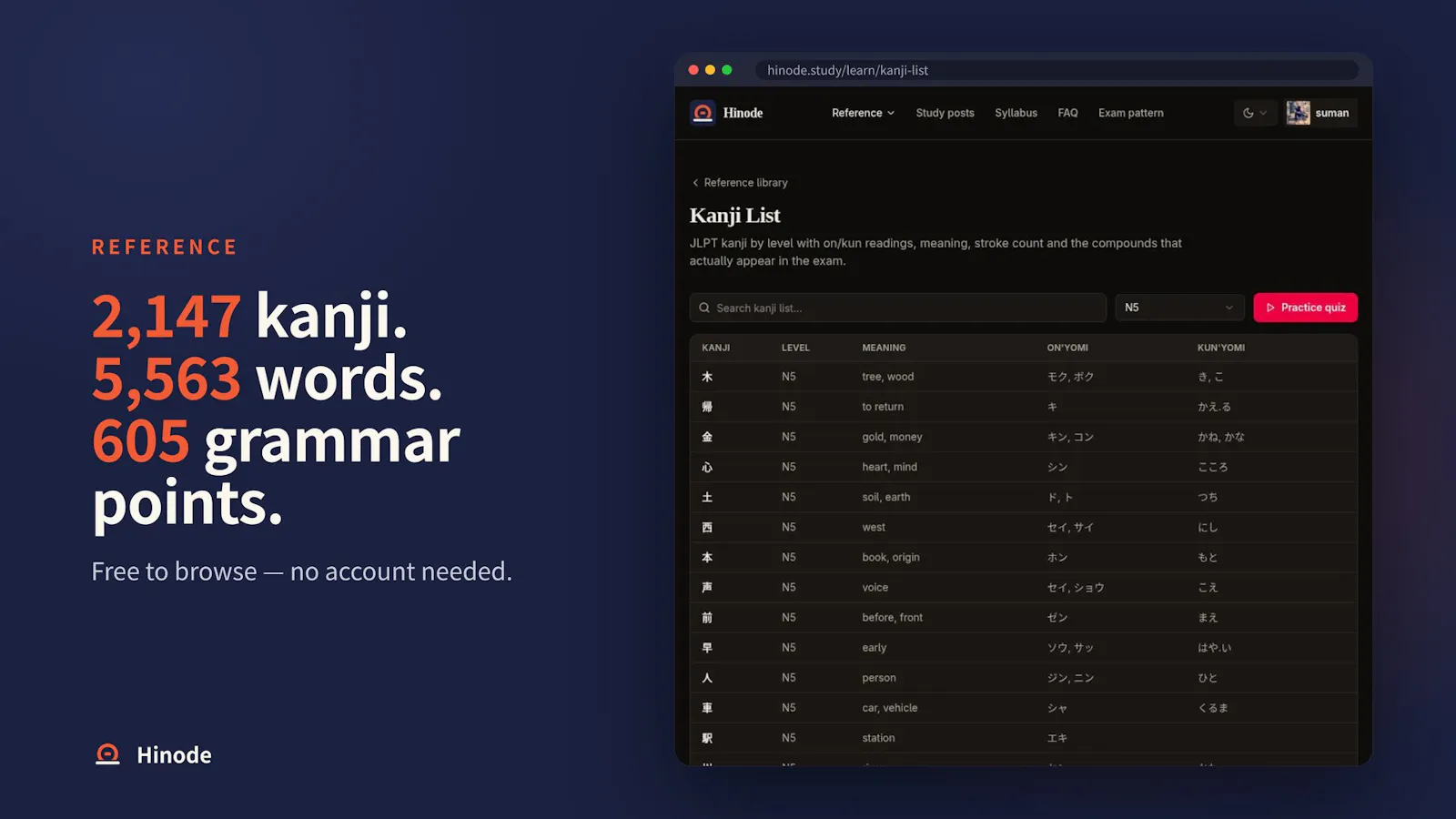Click the 'before, front' meaning cell

[x=892, y=617]
